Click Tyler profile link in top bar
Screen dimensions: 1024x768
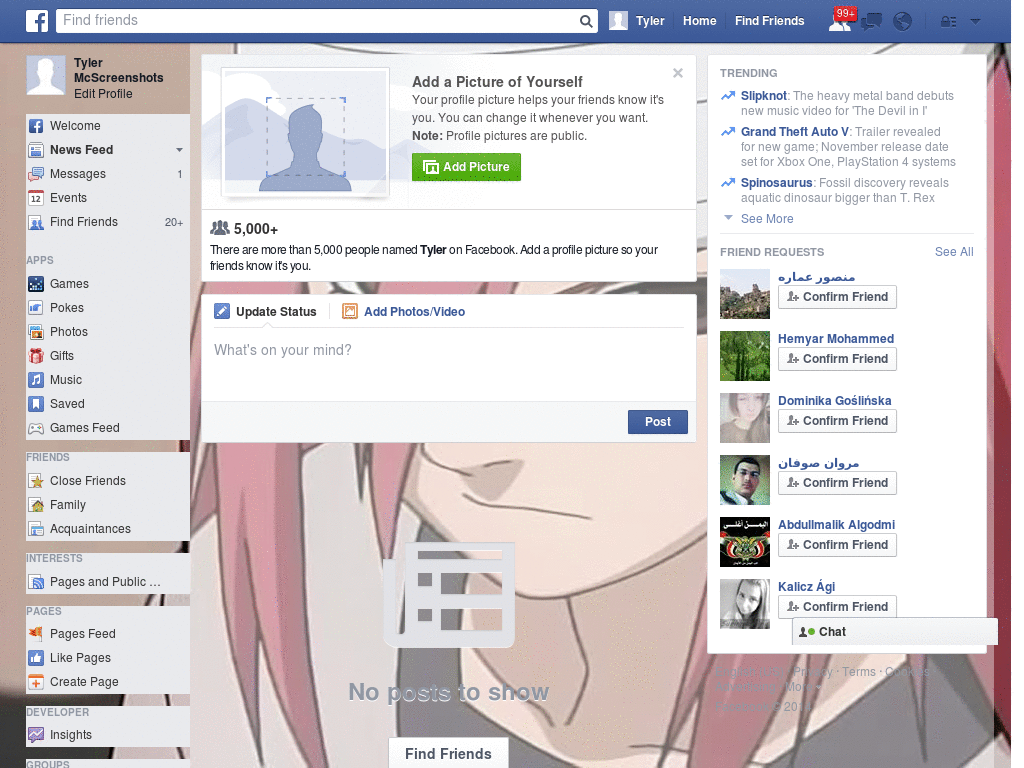pyautogui.click(x=637, y=21)
